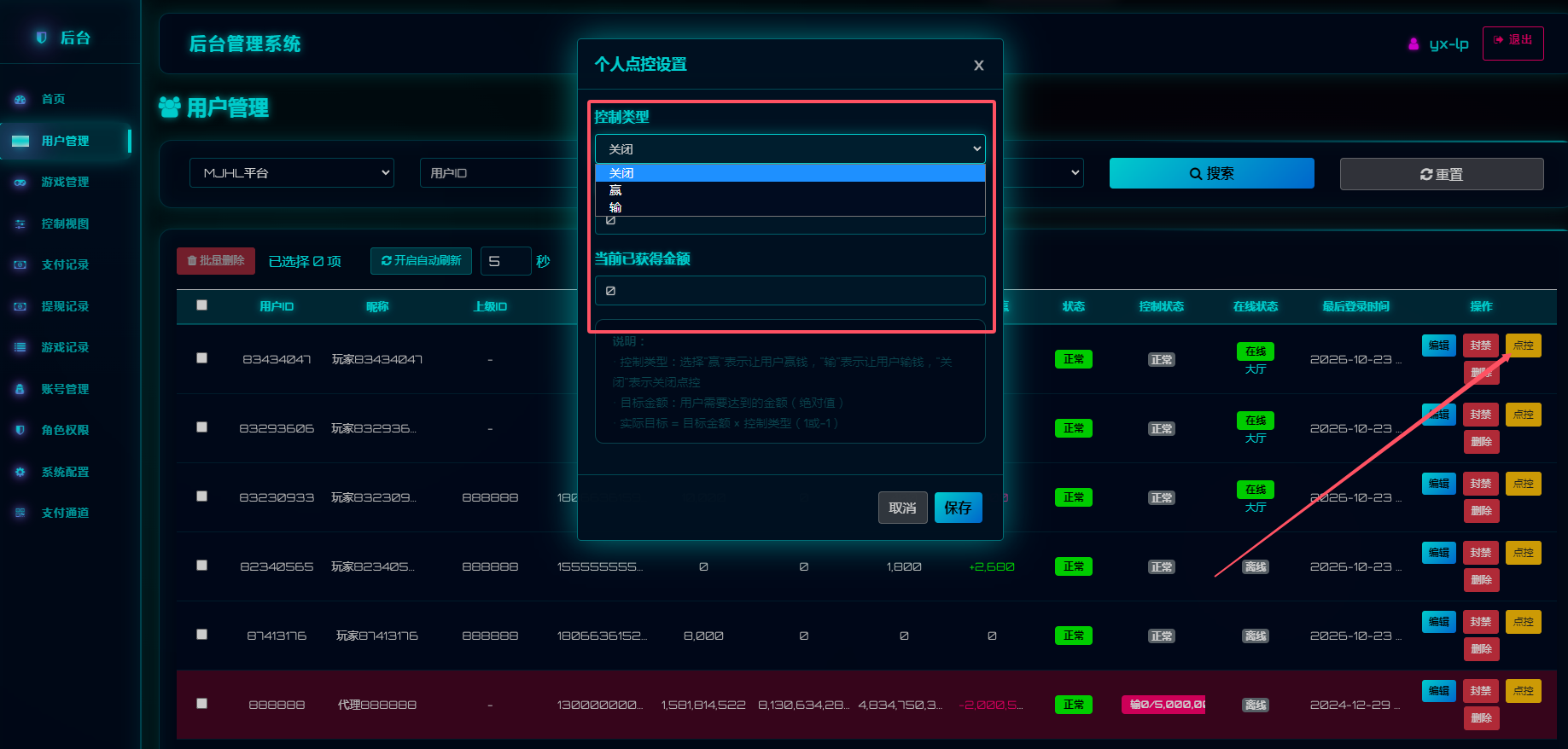
Task: Click 取消 to cancel the dialog
Action: [903, 508]
